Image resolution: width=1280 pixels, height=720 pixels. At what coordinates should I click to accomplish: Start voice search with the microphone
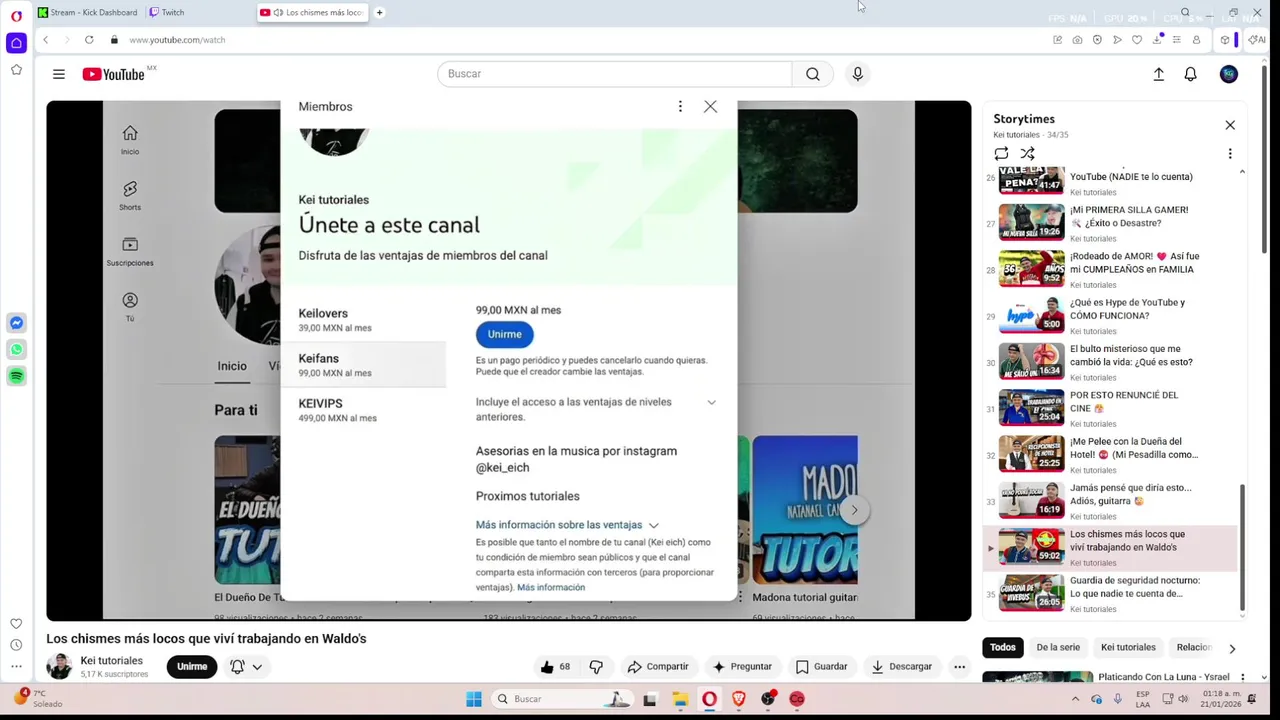(857, 74)
